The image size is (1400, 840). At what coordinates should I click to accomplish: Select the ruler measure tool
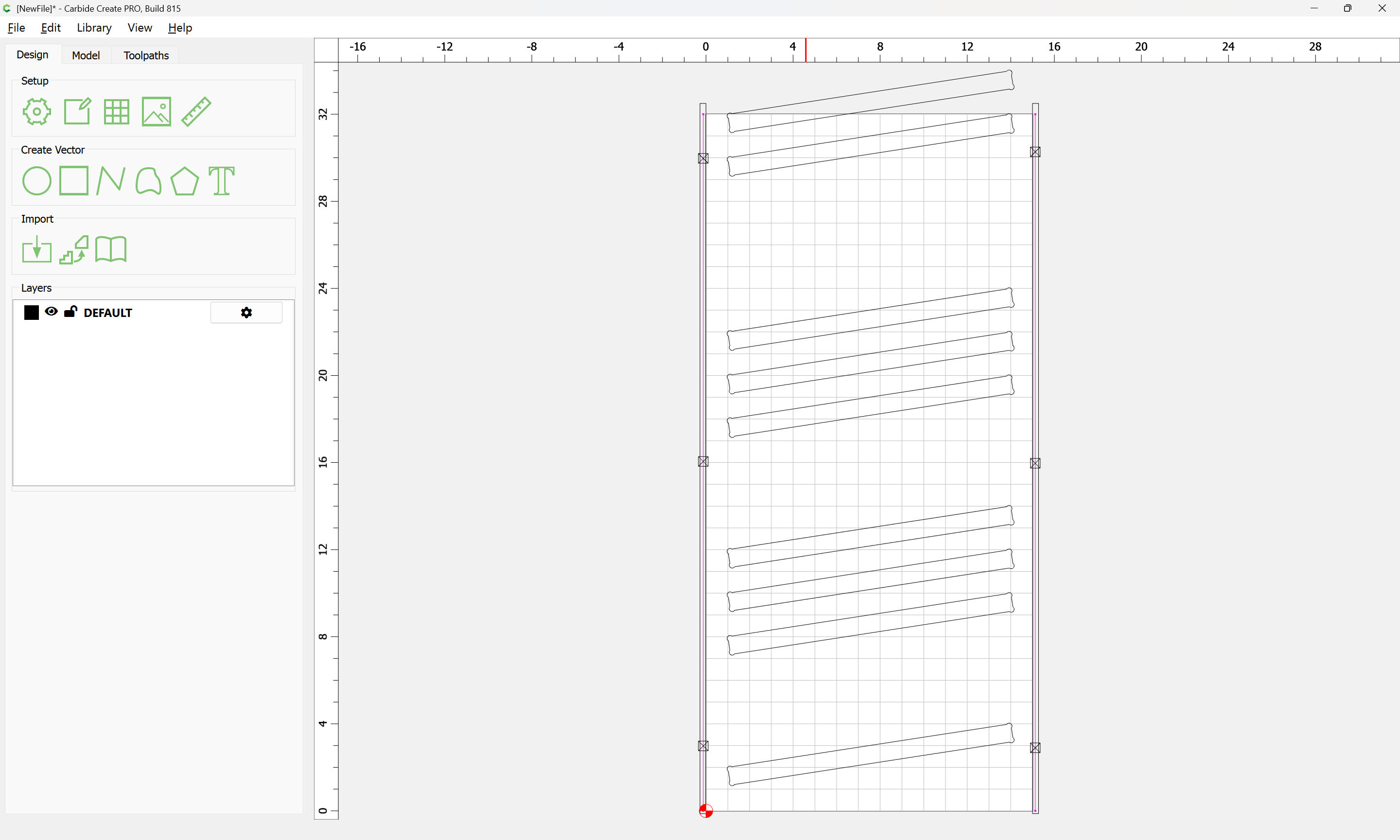(196, 111)
